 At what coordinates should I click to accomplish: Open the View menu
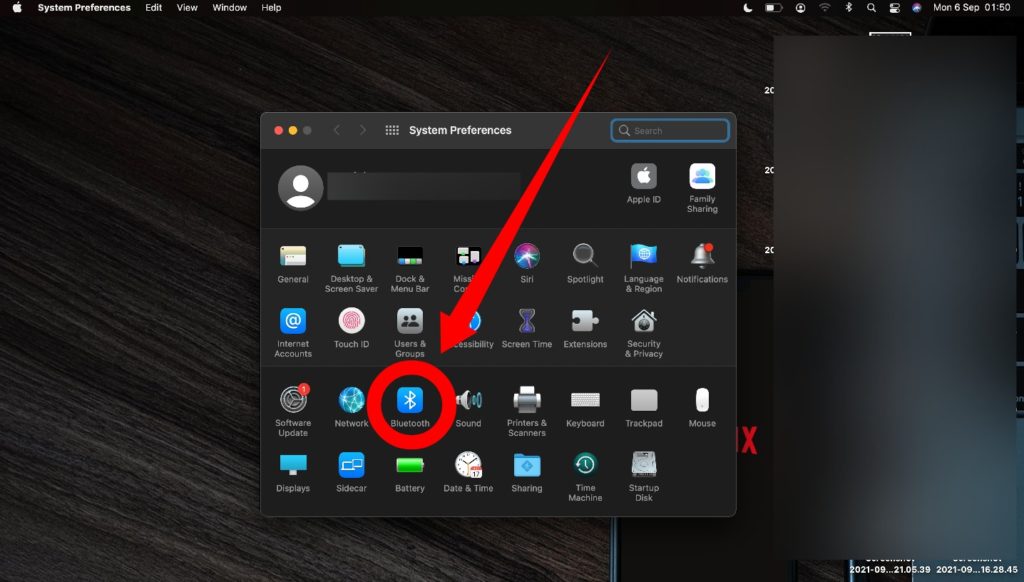pos(187,8)
